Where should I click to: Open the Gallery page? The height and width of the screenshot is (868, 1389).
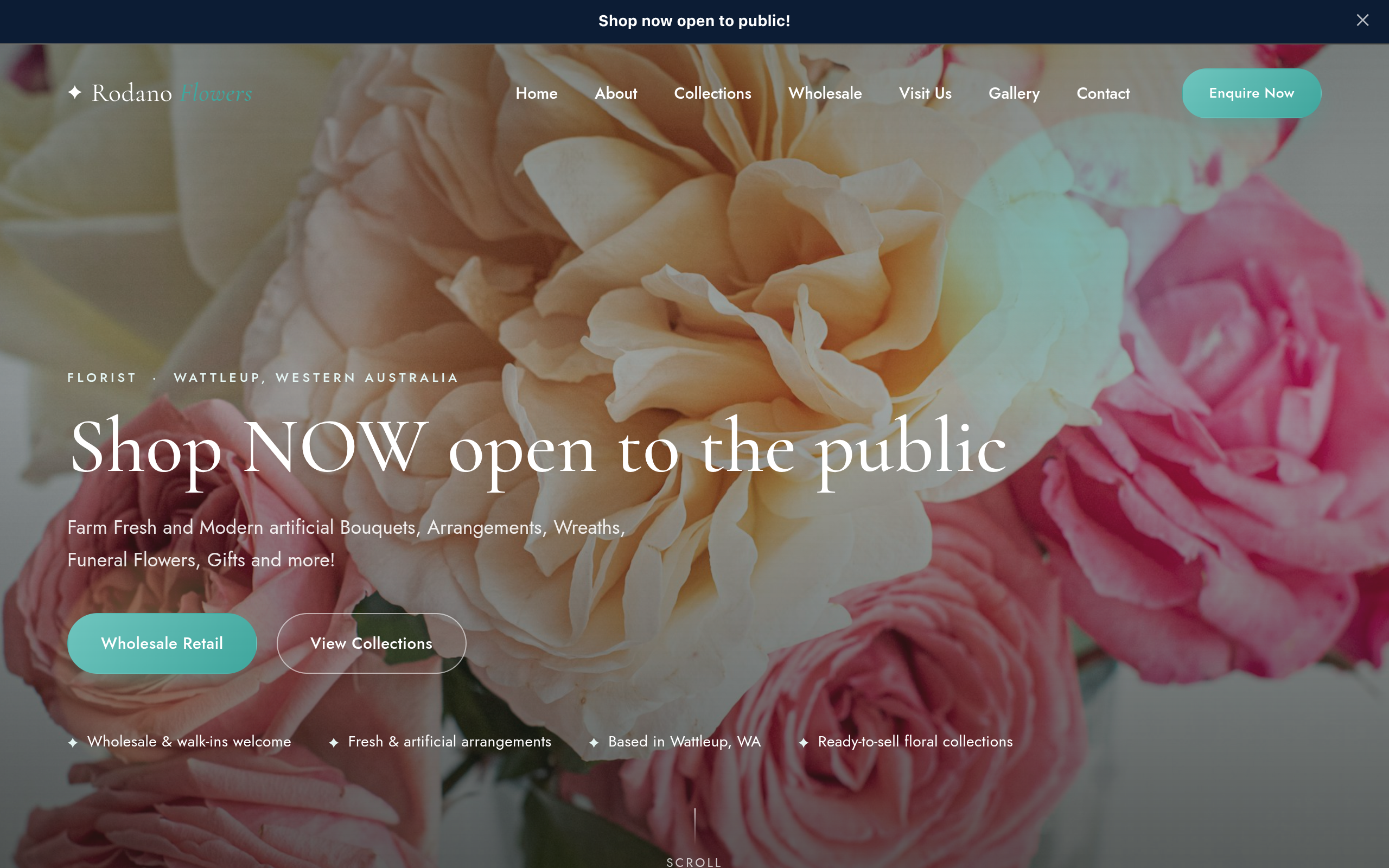[1014, 93]
